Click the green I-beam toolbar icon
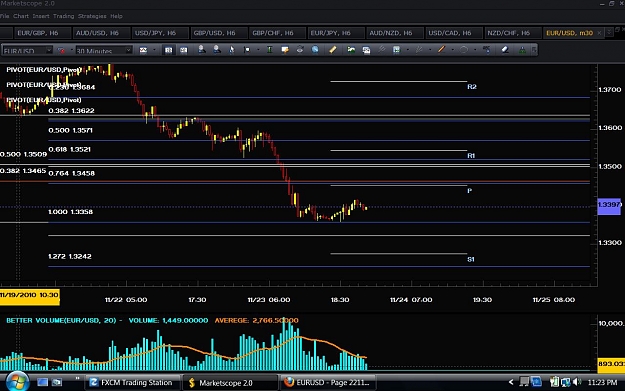The width and height of the screenshot is (625, 391). (x=270, y=50)
